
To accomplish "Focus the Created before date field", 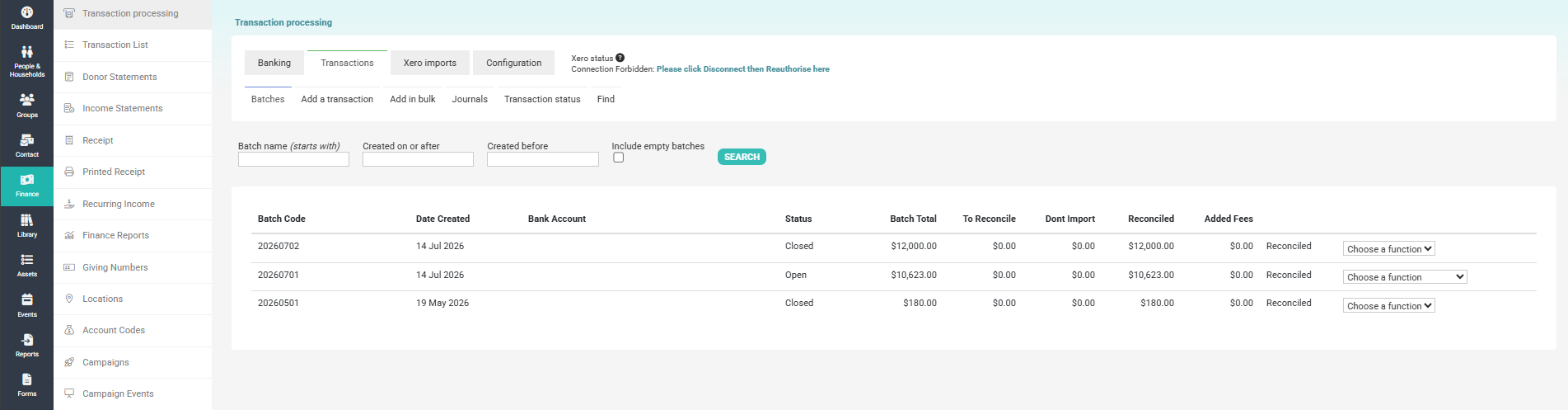I will (543, 159).
